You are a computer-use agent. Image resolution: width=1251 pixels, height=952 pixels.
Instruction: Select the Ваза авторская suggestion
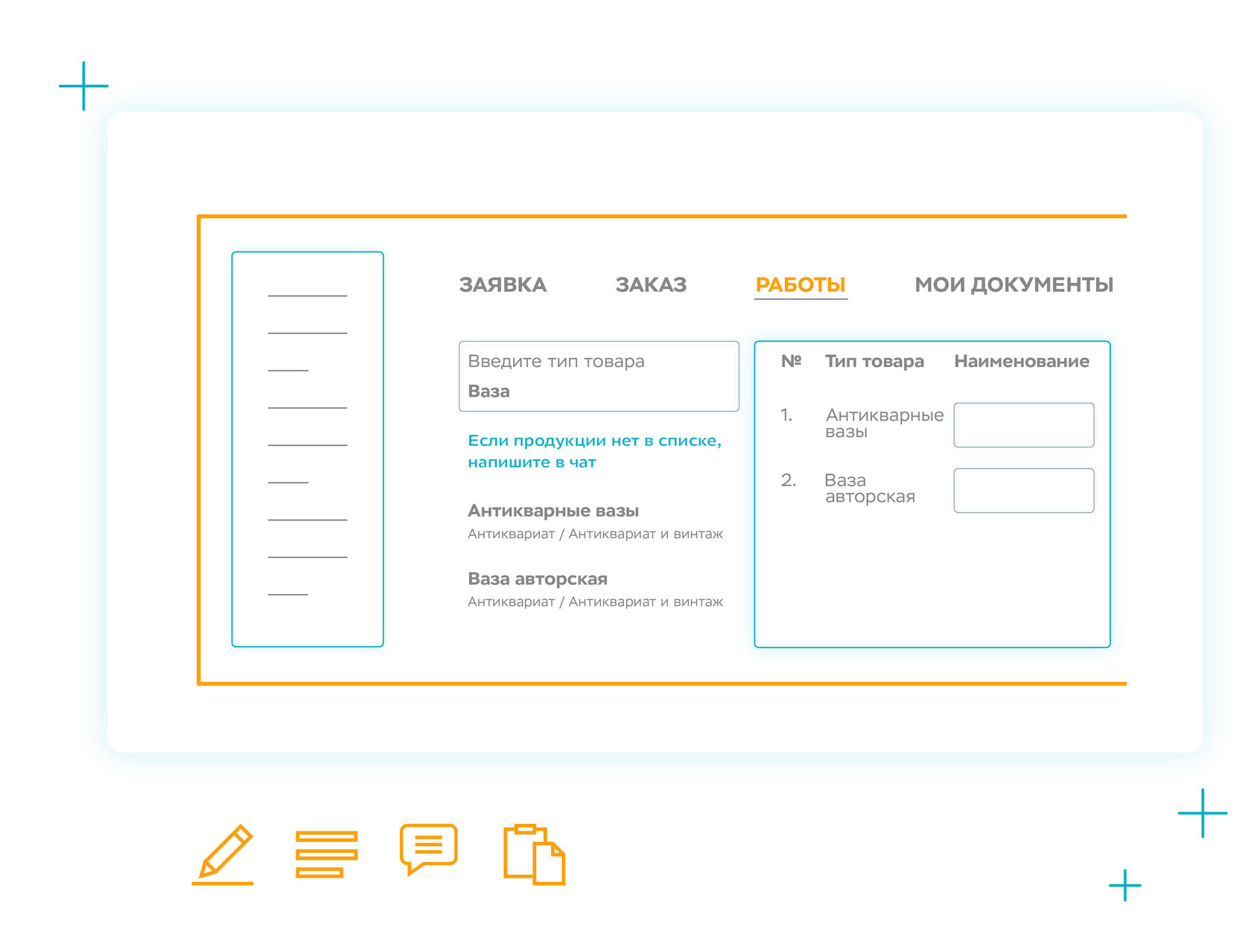[x=538, y=579]
